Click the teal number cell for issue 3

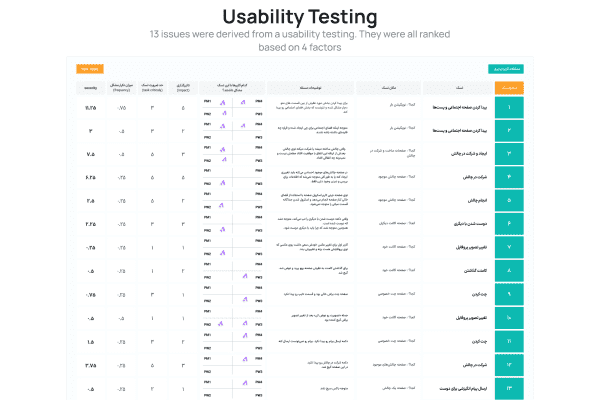(509, 154)
